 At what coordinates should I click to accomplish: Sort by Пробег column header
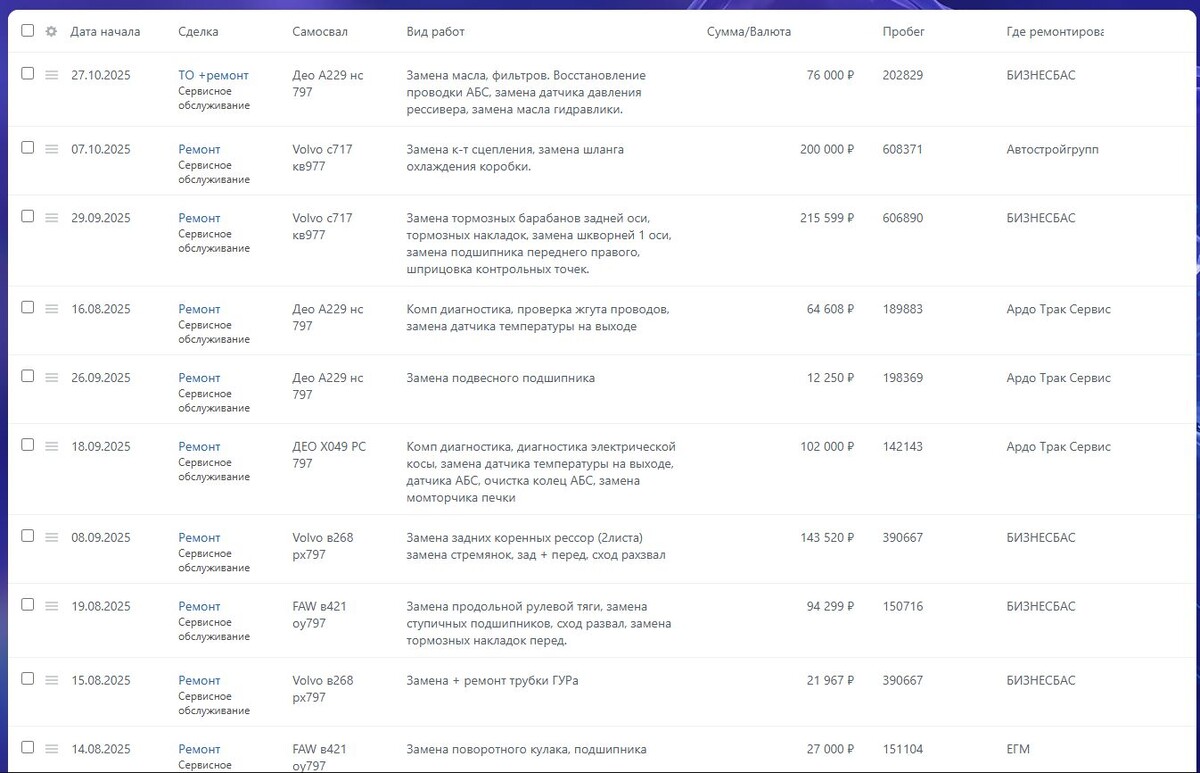click(903, 32)
